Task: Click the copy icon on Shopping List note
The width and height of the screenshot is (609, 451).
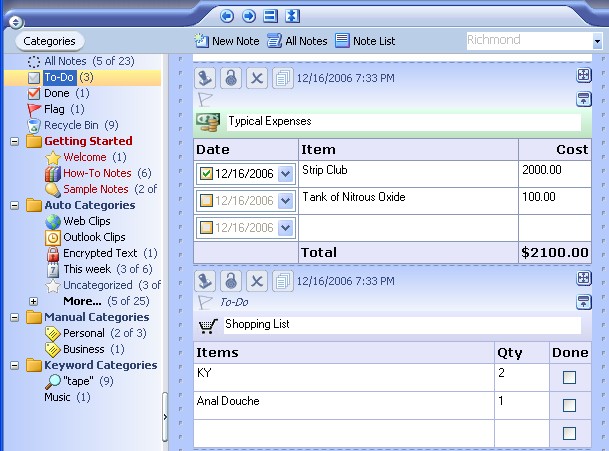Action: tap(282, 281)
